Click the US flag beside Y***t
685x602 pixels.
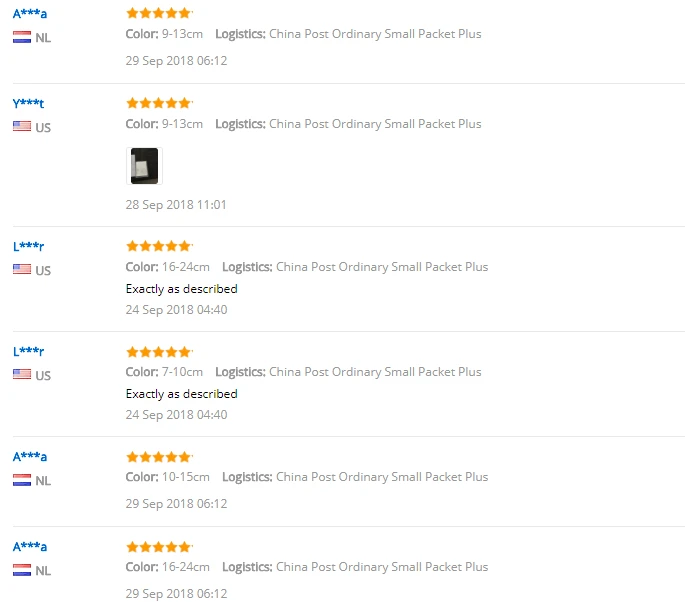point(22,127)
